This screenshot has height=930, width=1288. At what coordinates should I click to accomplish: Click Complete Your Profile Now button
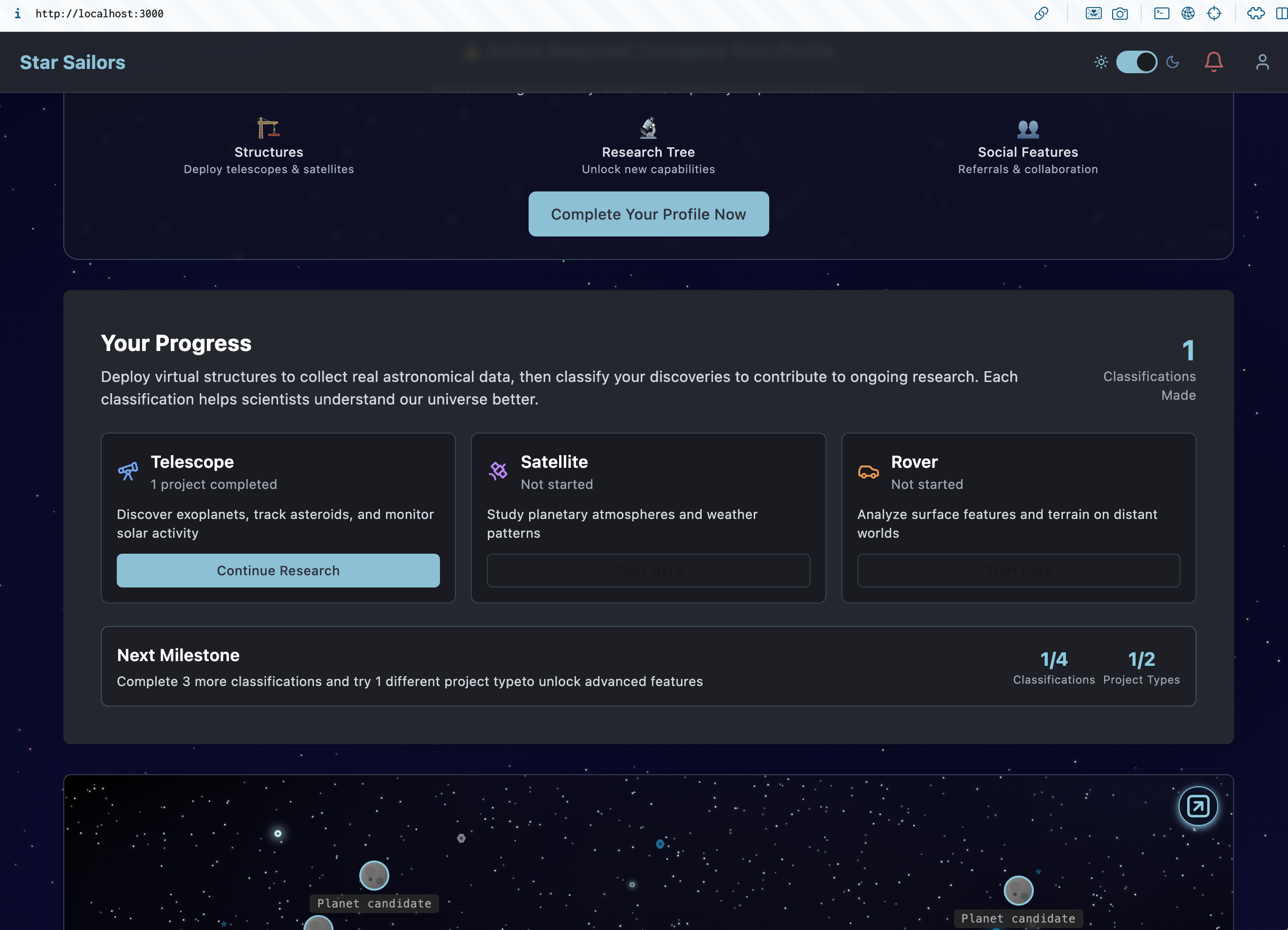click(x=649, y=214)
